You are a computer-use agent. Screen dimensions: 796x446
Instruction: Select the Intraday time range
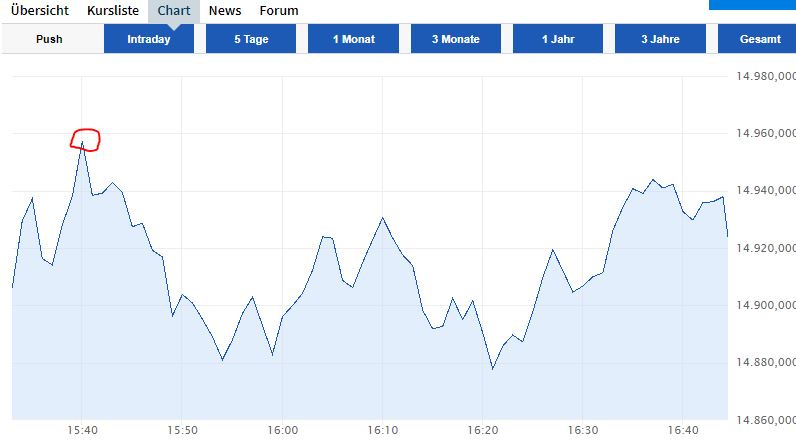pos(149,39)
